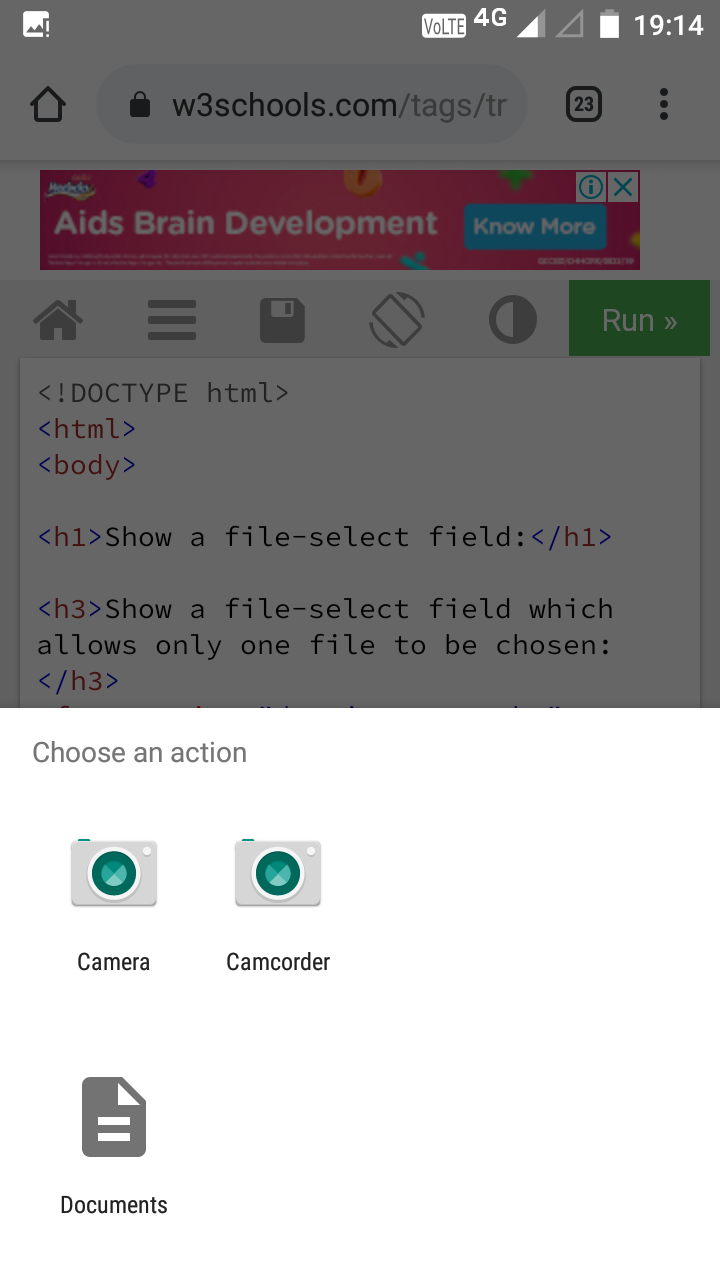Tap the browser home icon
Screen dimensions: 720x1280
click(x=48, y=105)
